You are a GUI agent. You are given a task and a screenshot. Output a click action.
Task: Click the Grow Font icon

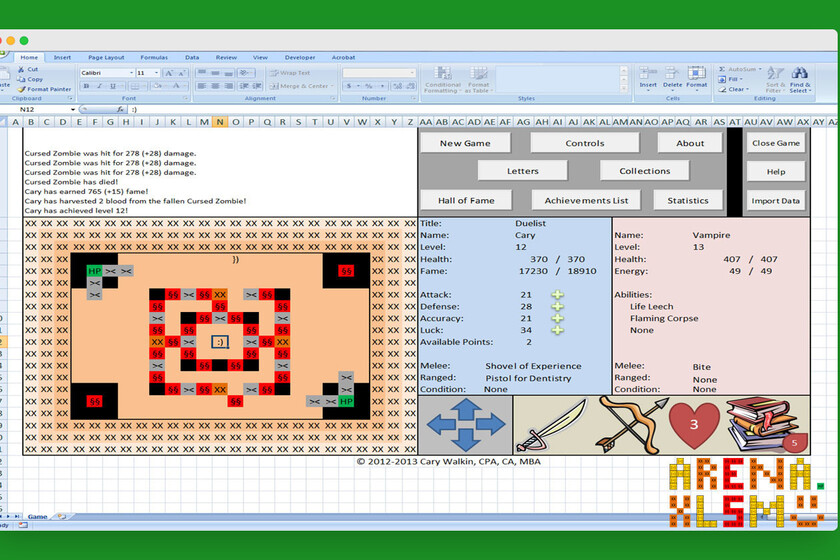169,73
